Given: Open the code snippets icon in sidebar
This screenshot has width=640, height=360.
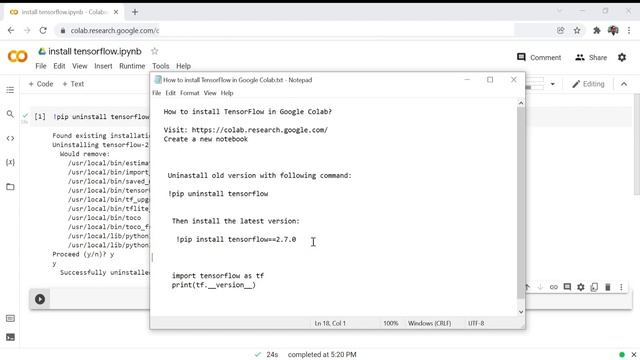Looking at the screenshot, I should point(10,138).
